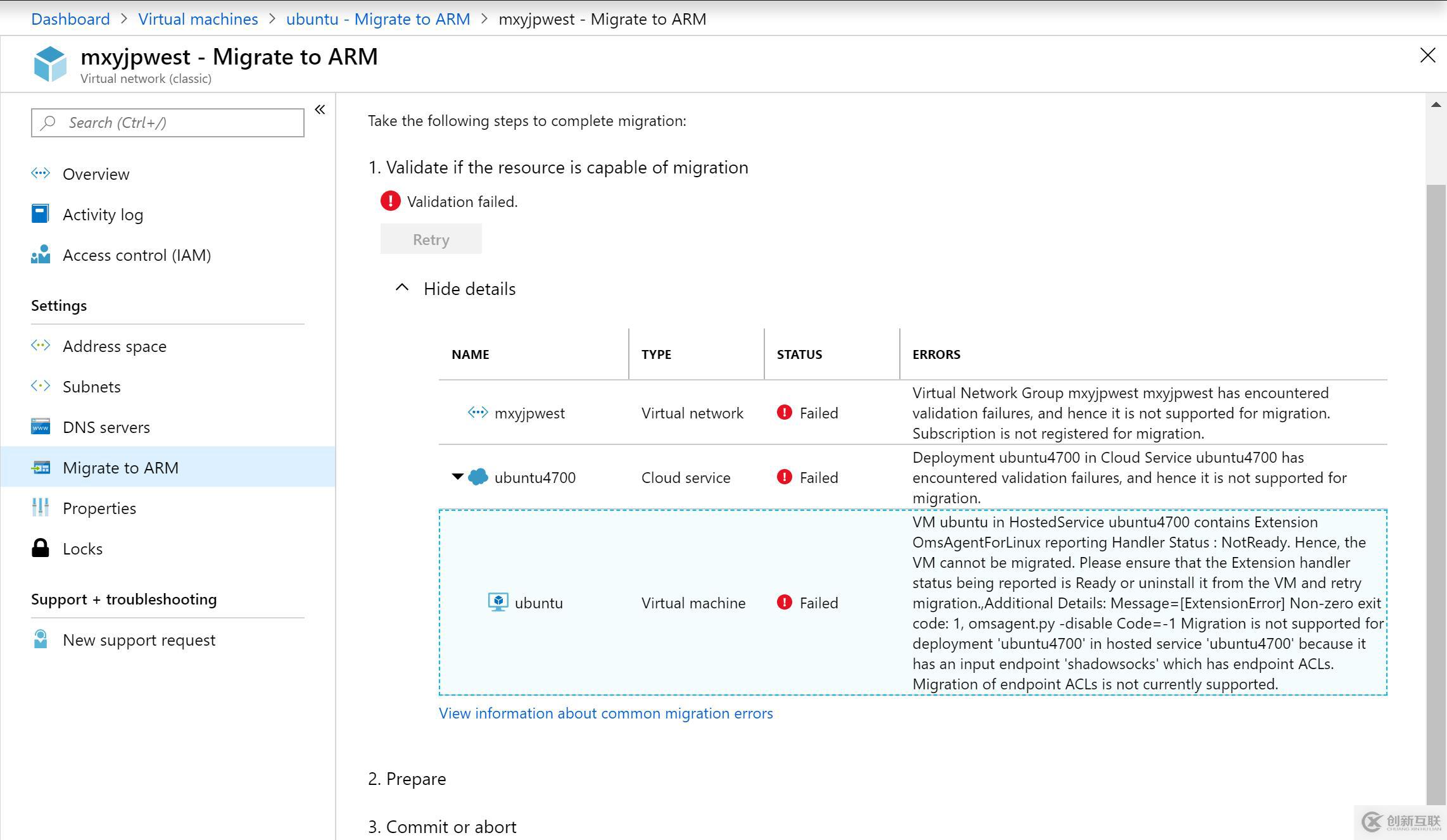Click the Virtual machine icon for ubuntu
The height and width of the screenshot is (840, 1447).
[498, 601]
